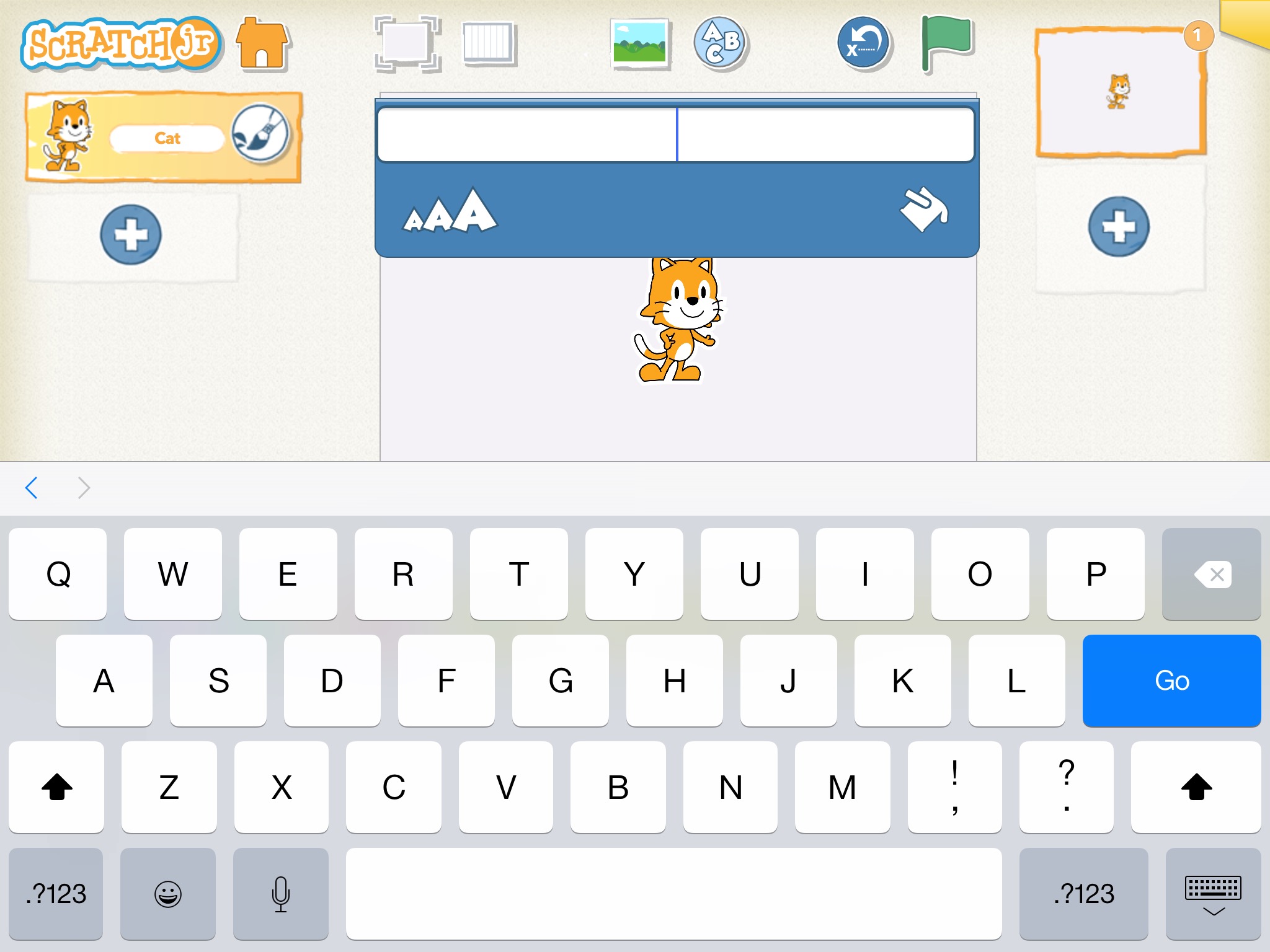Viewport: 1270px width, 952px height.
Task: Toggle the stage grid icon
Action: (489, 43)
